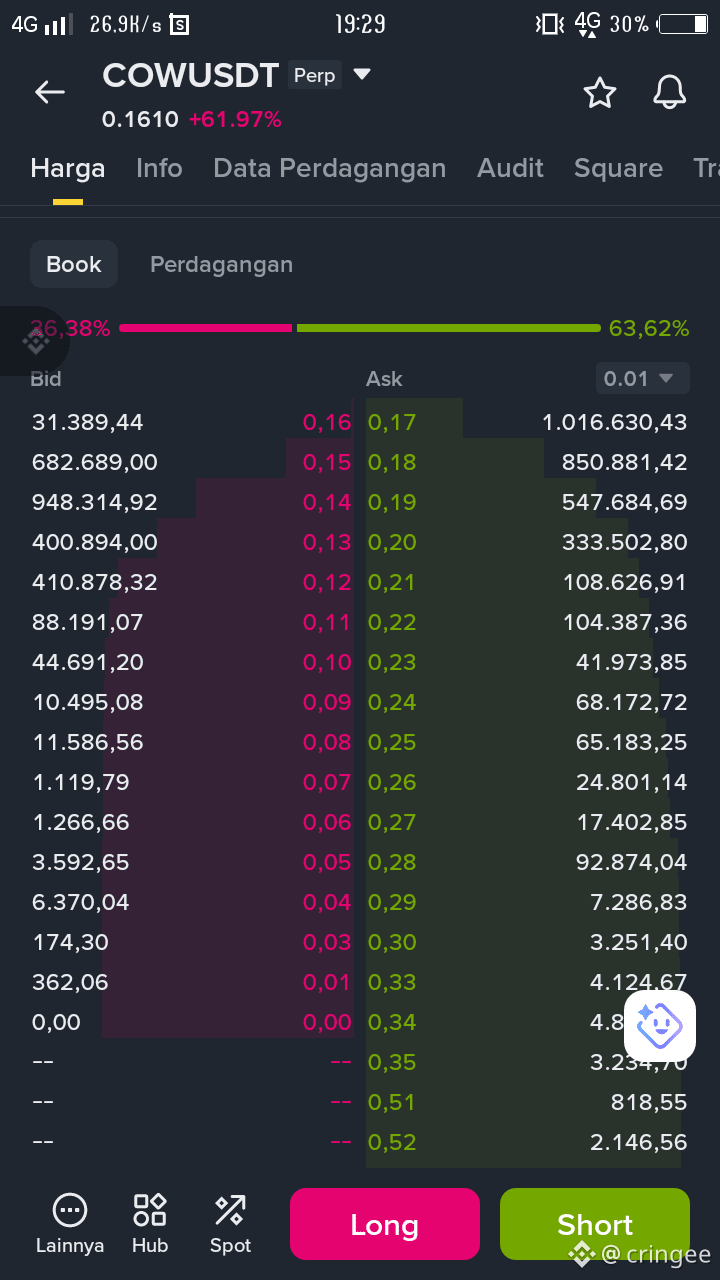Select ask price 0,51
The image size is (720, 1280).
[x=392, y=1102]
